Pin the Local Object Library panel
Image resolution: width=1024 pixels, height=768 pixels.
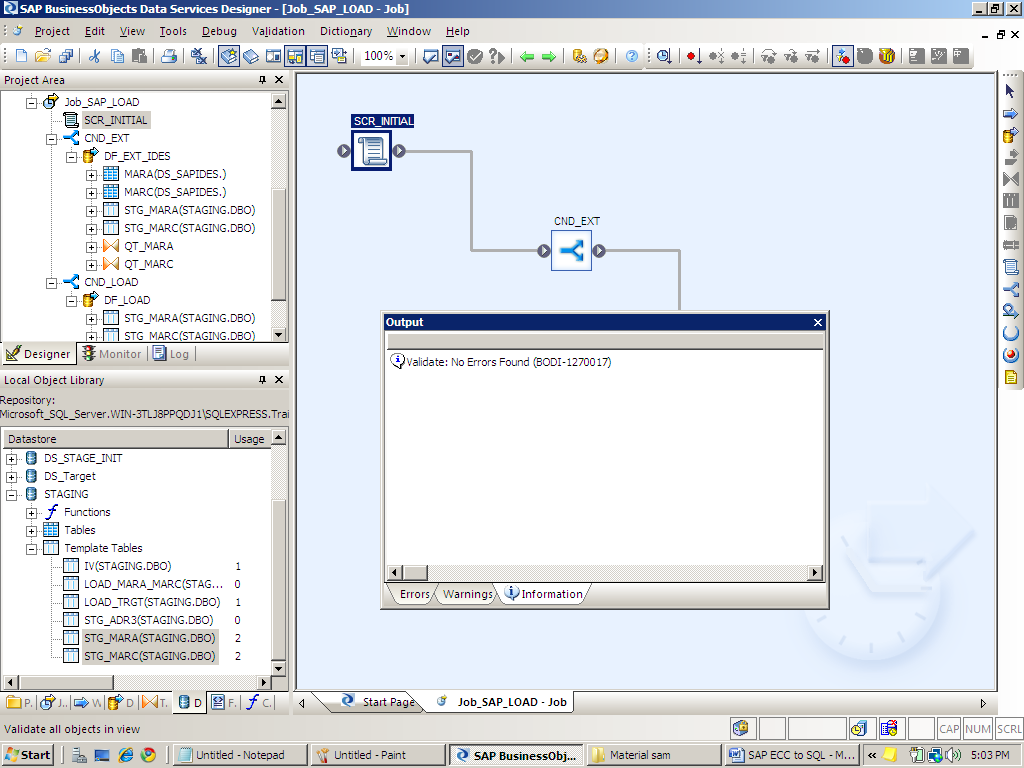(x=263, y=379)
